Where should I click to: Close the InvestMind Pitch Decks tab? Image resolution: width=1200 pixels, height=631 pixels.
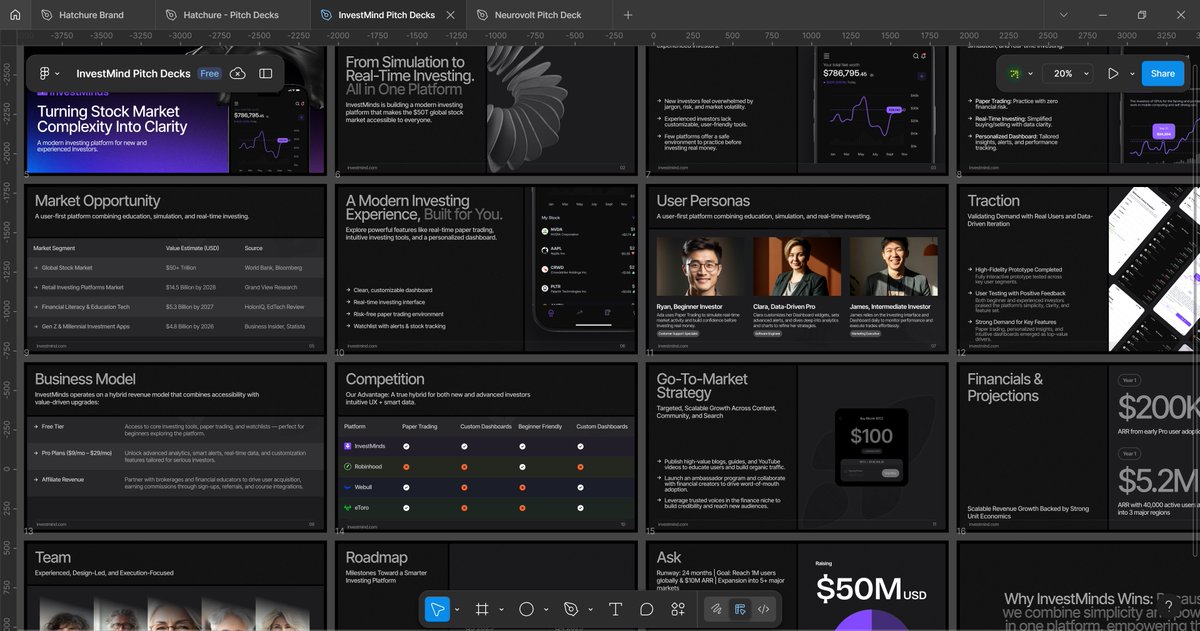click(451, 15)
